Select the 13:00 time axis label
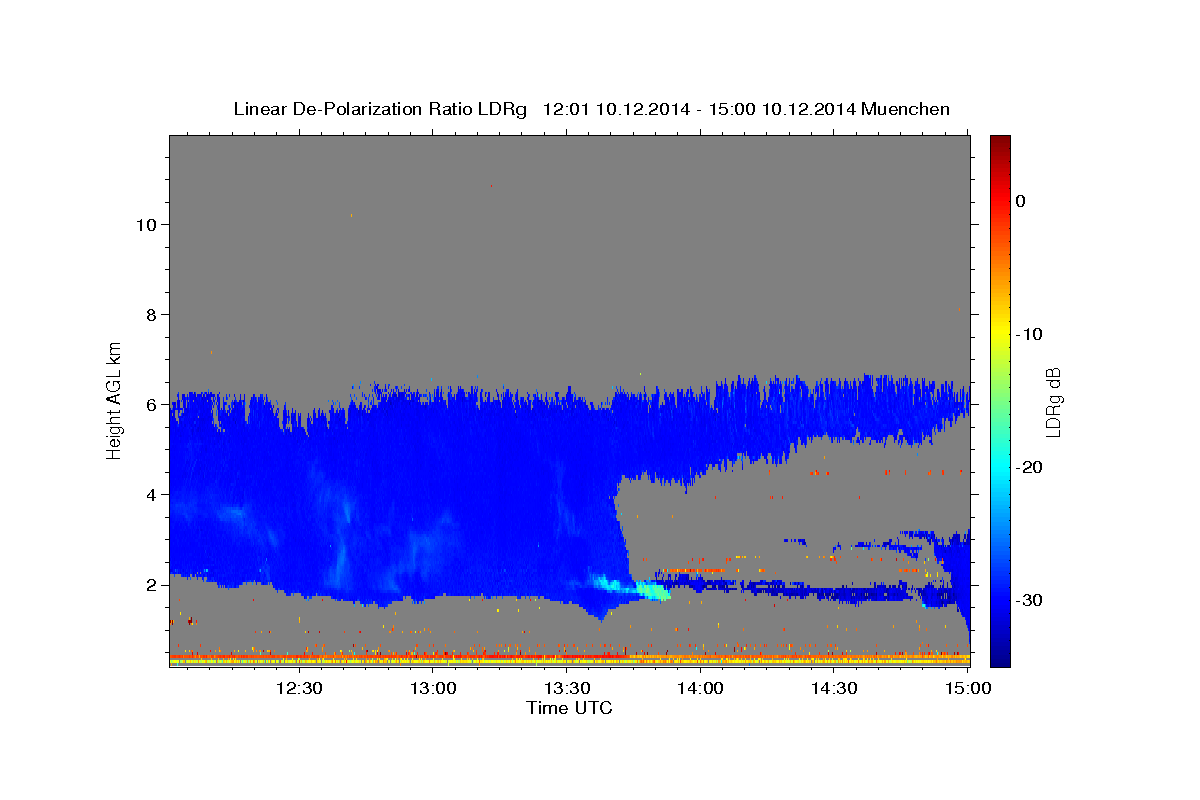The image size is (1200, 800). (433, 688)
